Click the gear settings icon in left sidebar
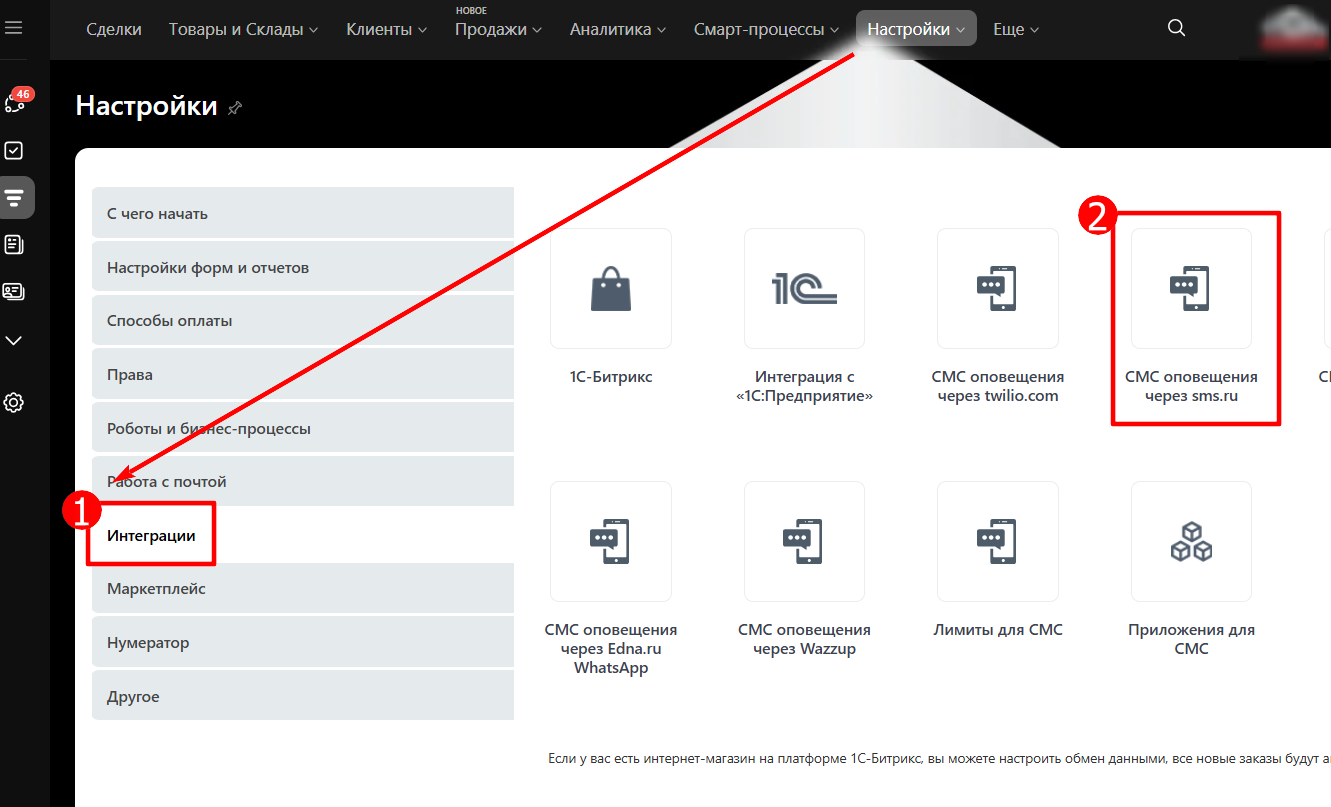 [14, 403]
